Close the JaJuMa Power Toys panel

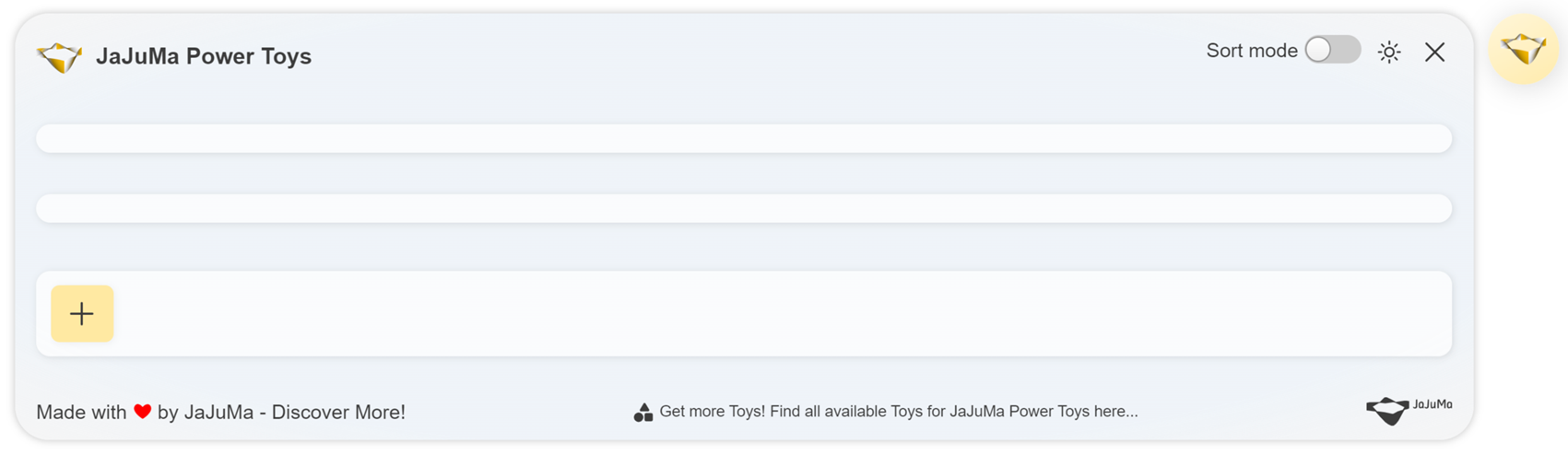tap(1434, 52)
